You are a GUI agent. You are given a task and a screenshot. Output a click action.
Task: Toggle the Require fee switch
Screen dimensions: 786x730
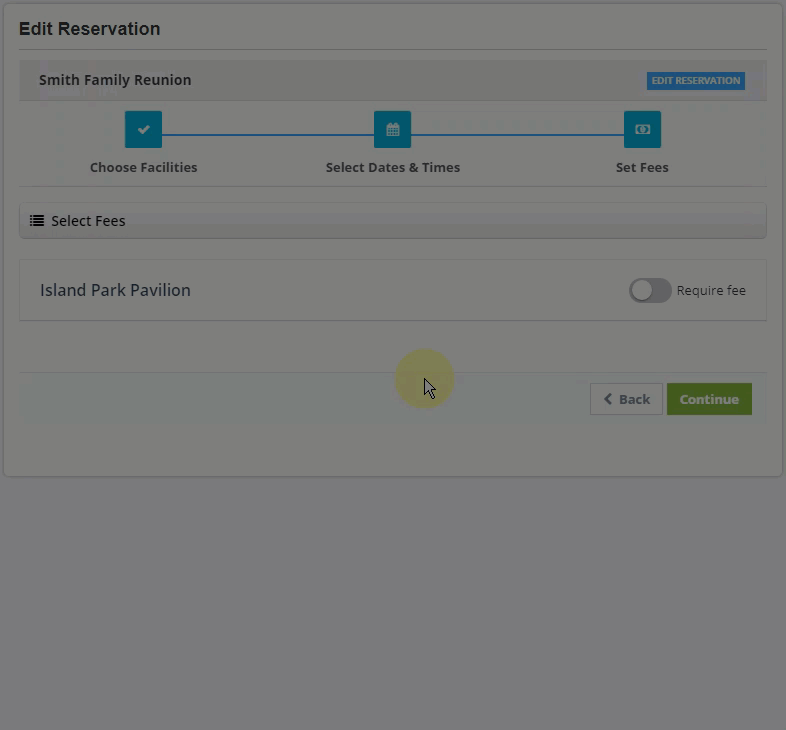point(650,290)
